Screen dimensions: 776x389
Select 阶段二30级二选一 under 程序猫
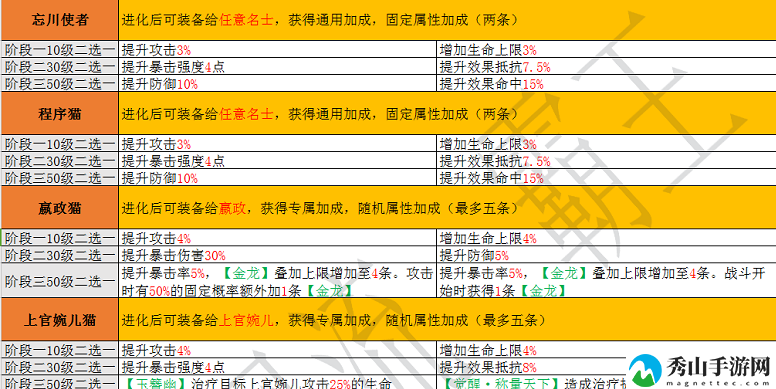(x=60, y=161)
